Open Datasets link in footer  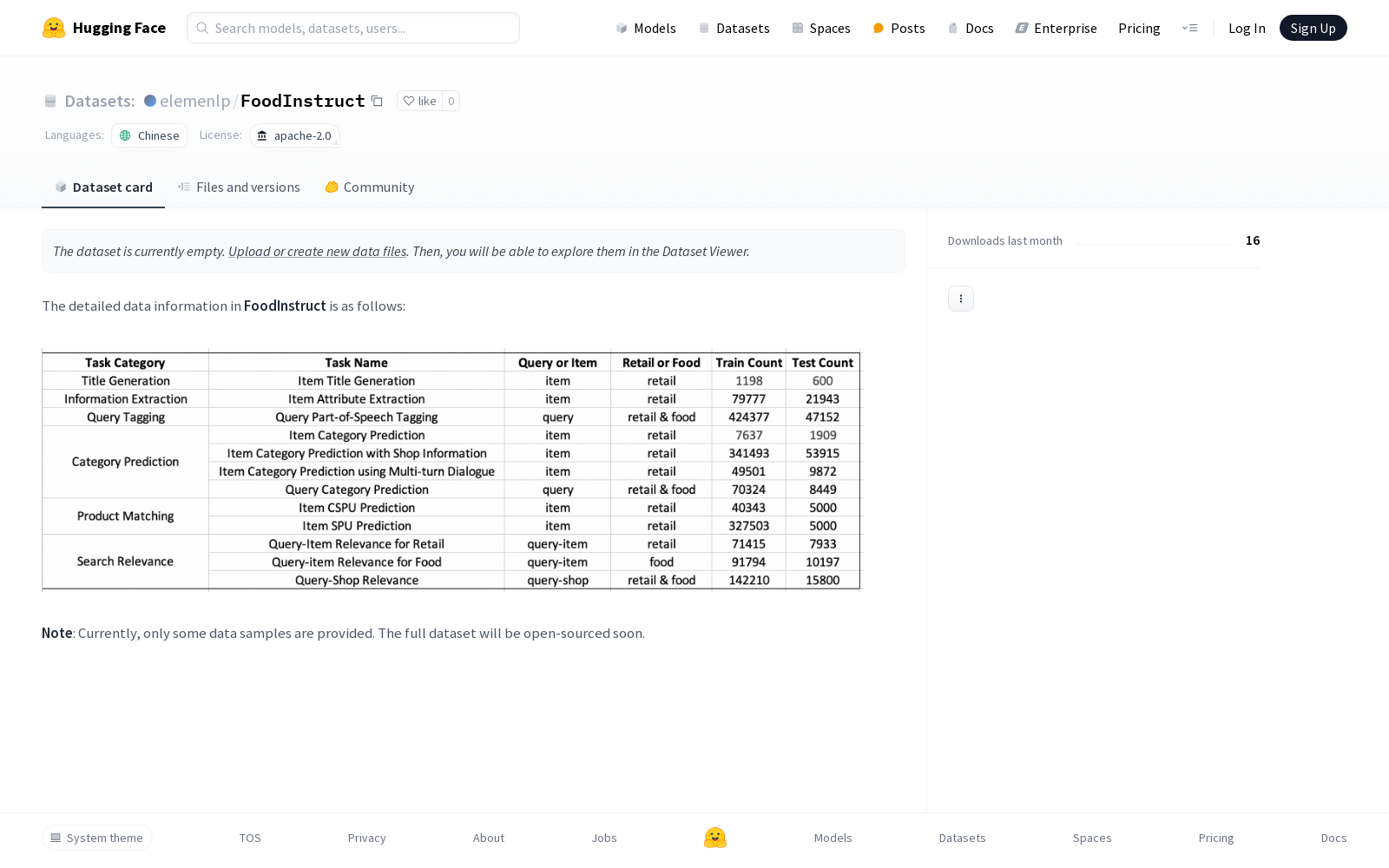963,838
